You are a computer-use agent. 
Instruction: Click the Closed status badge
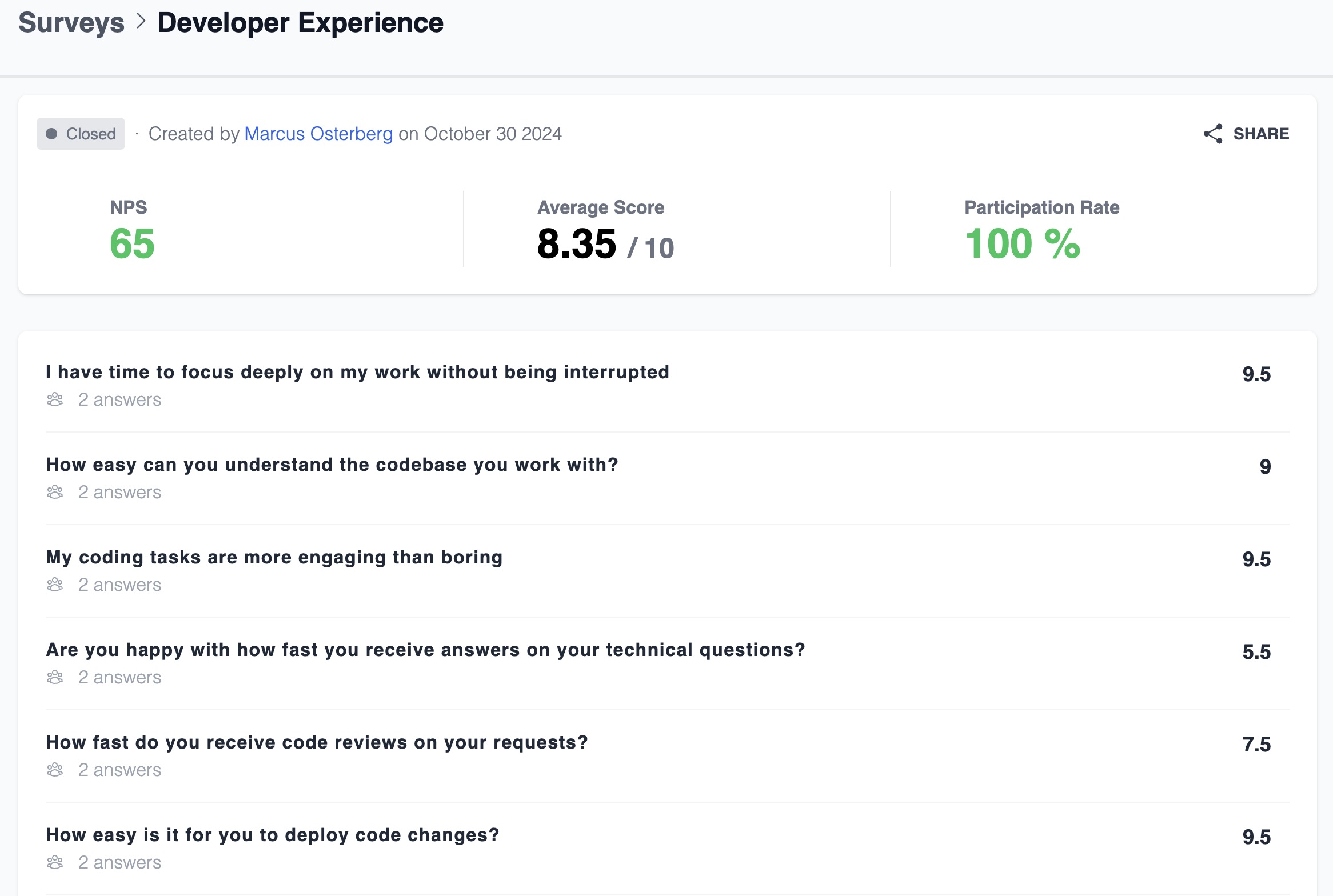tap(81, 134)
